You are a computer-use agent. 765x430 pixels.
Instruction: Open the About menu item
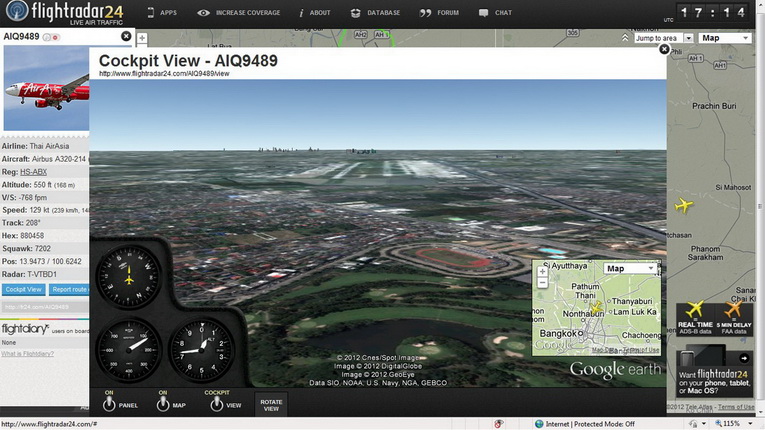(315, 13)
